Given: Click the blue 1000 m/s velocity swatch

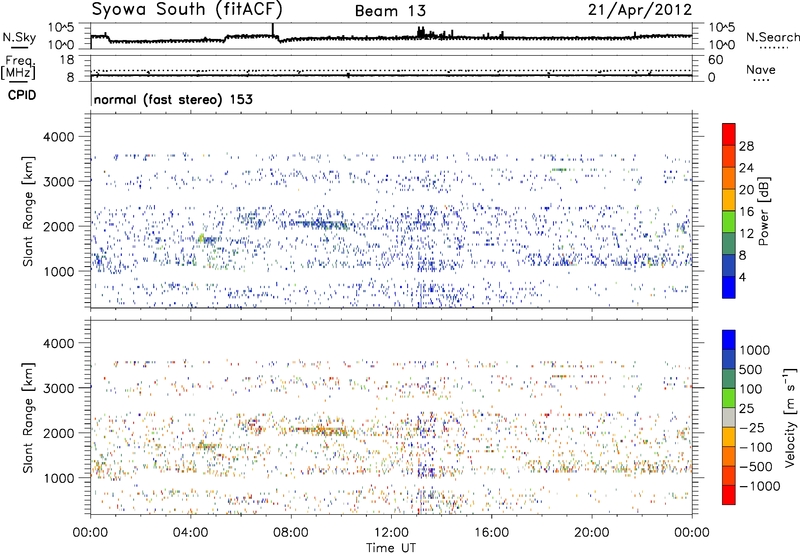Looking at the screenshot, I should [x=729, y=340].
